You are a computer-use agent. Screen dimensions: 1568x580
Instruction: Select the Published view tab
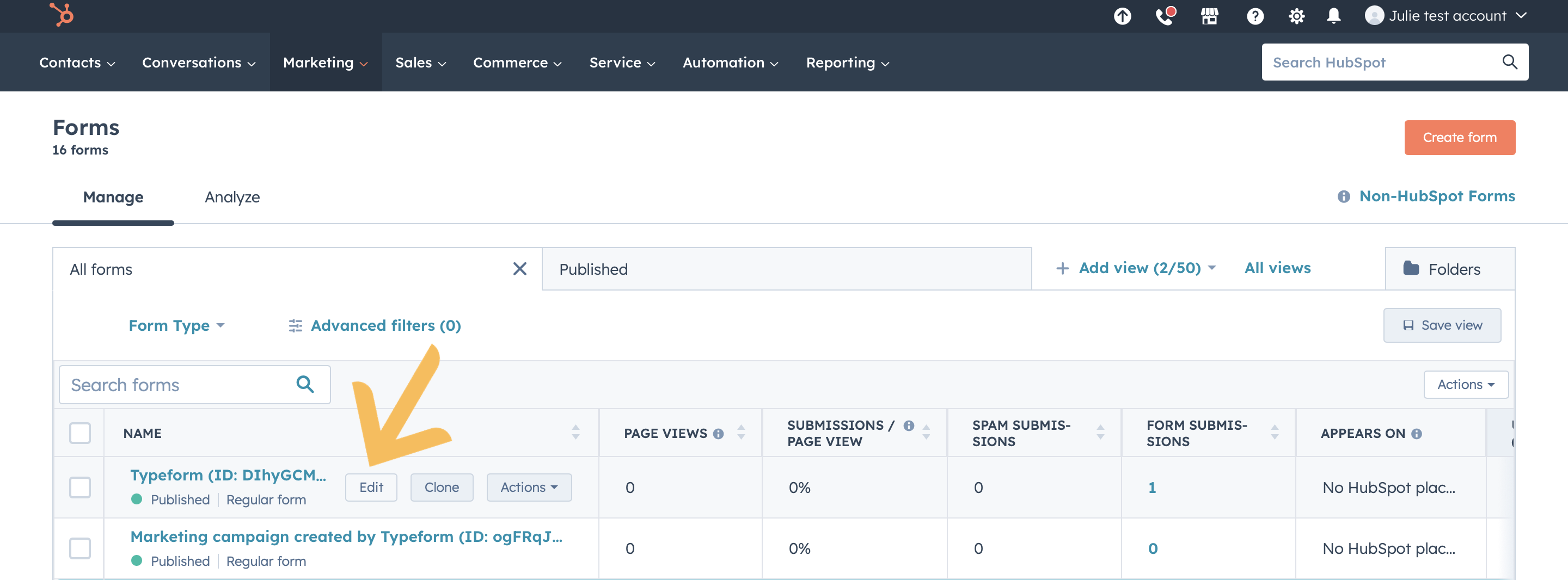[786, 269]
